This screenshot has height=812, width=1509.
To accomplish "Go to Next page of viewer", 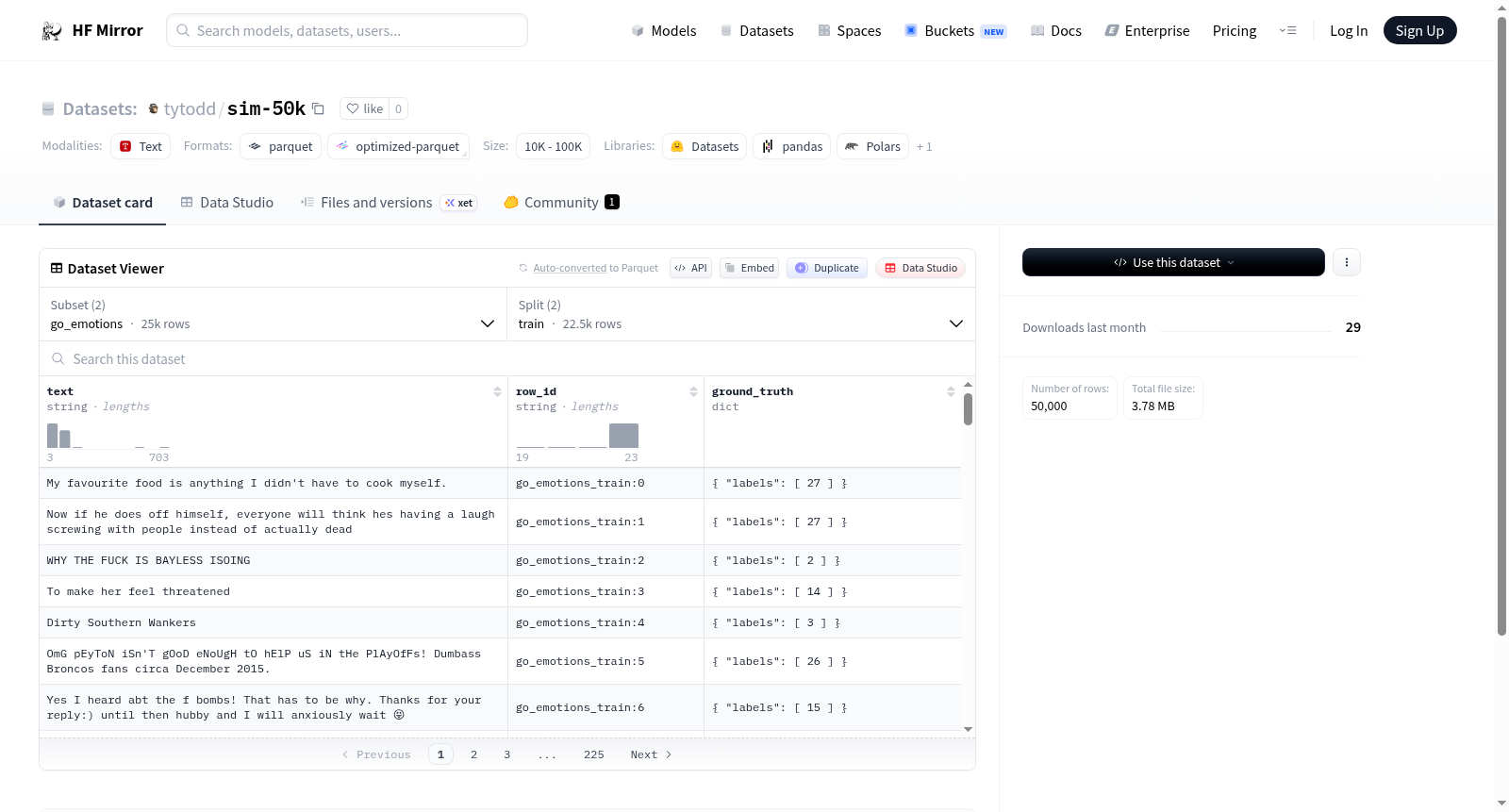I will click(651, 754).
